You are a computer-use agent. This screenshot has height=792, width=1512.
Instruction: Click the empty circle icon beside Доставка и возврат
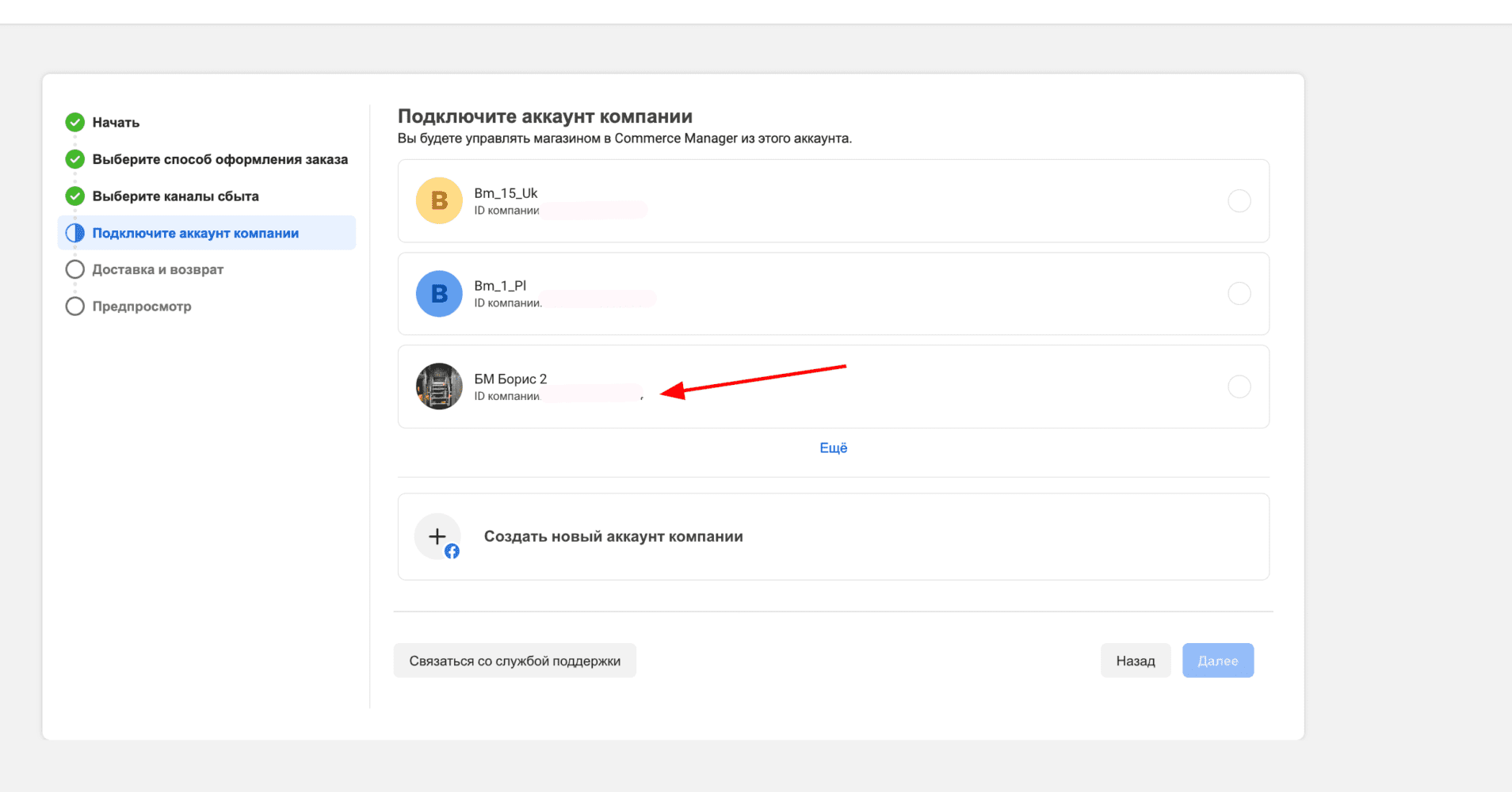[75, 269]
